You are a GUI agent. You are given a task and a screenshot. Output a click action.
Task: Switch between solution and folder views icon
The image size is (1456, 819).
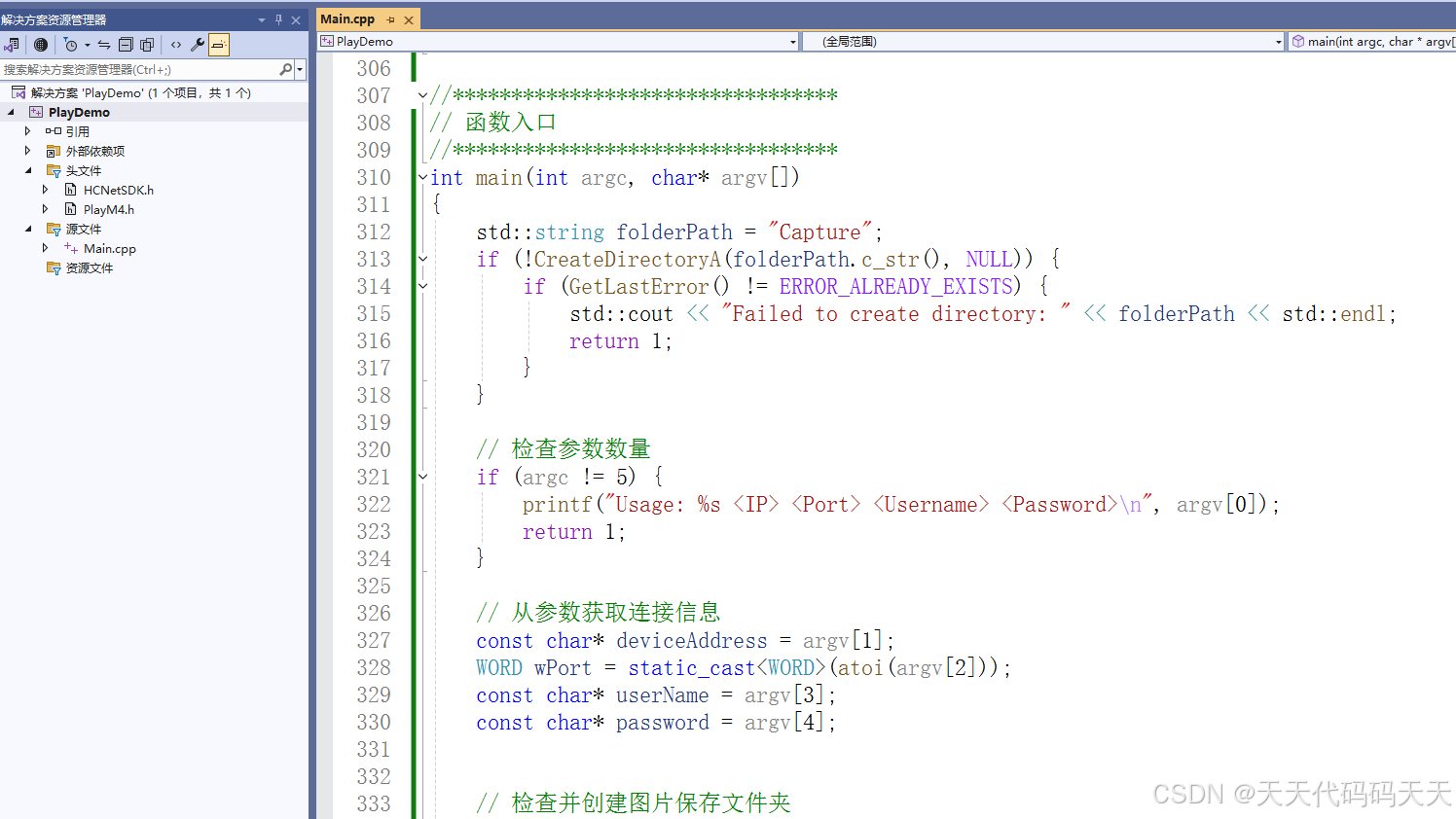click(12, 45)
